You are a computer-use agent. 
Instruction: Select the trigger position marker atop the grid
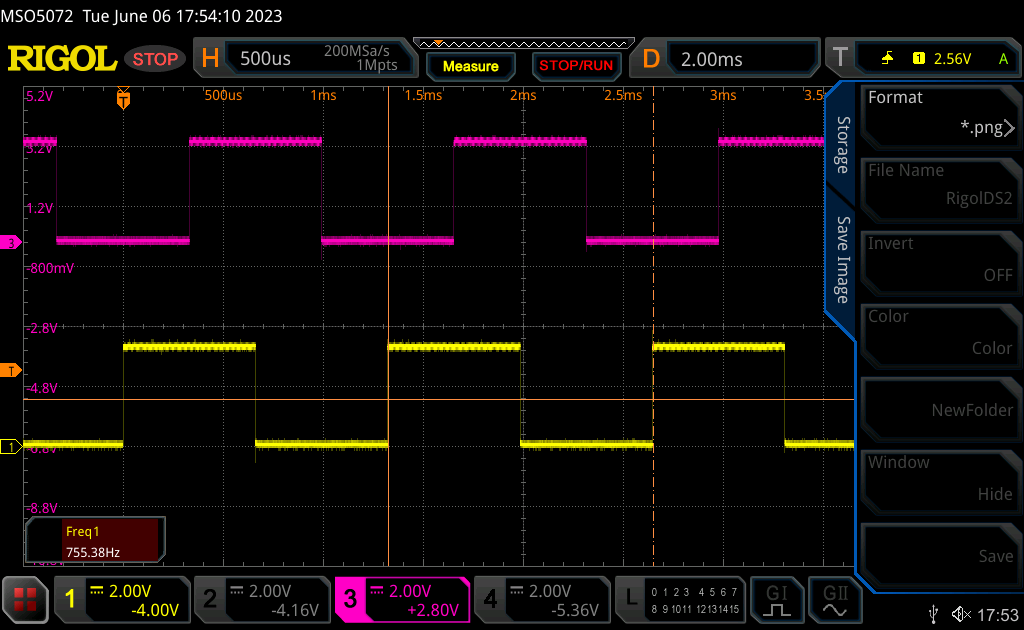tap(123, 99)
